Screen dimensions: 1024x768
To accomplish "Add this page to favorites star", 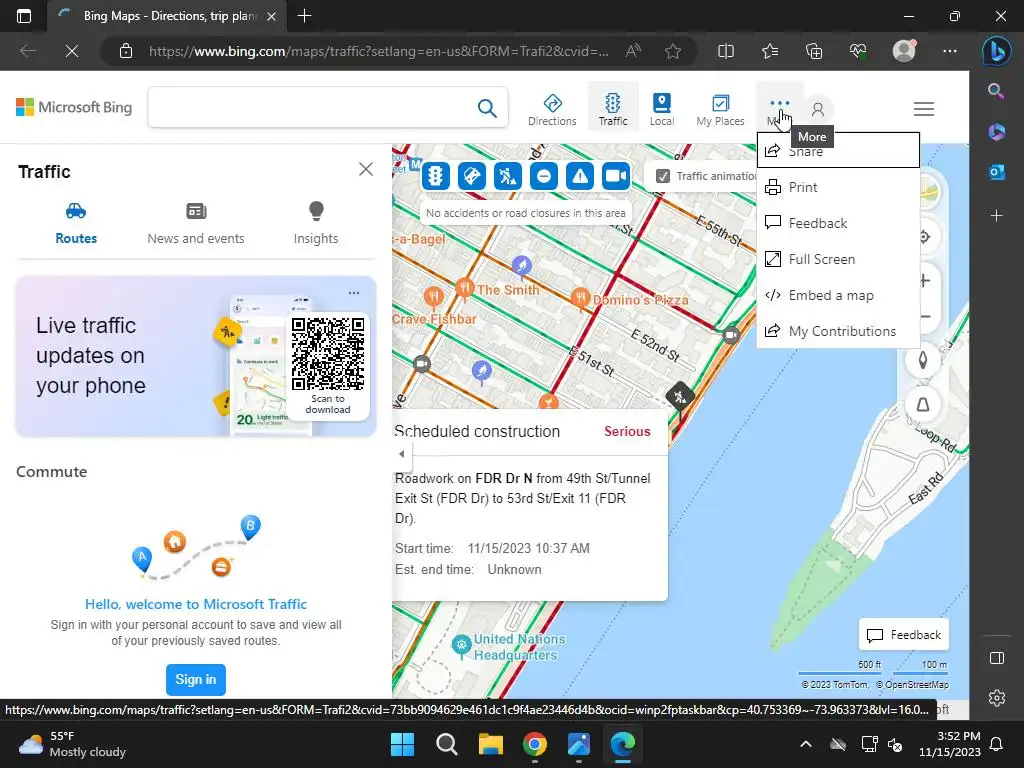I will tap(673, 51).
